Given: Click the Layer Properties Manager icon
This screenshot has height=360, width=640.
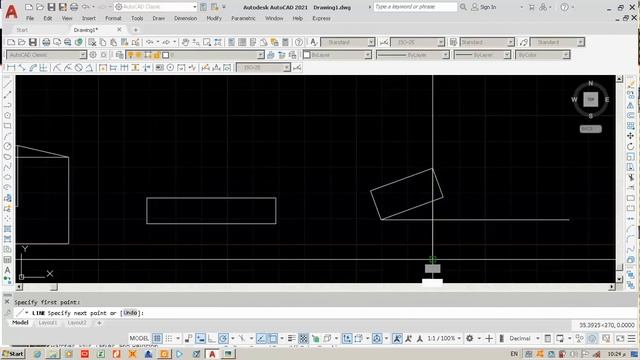Looking at the screenshot, I should [119, 55].
